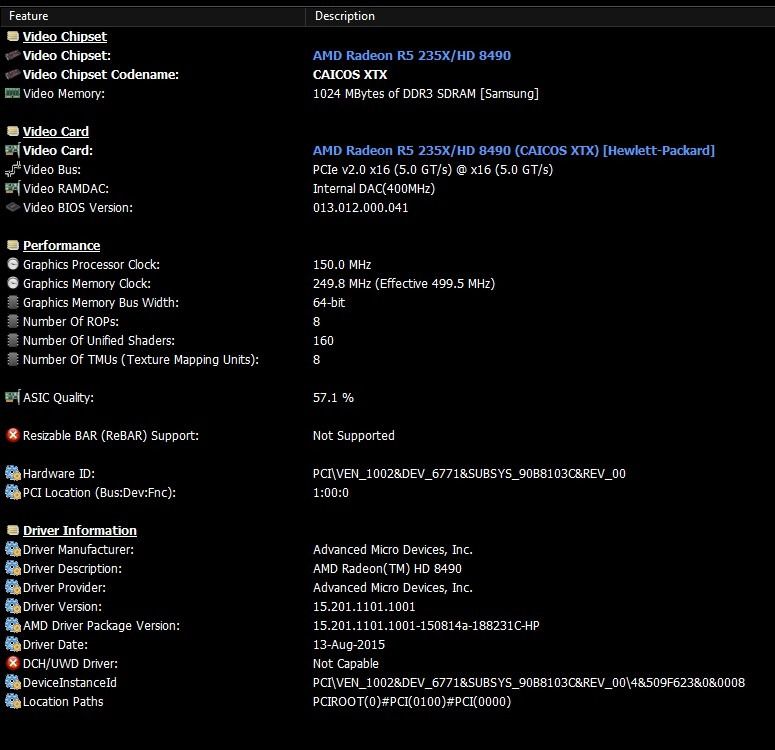This screenshot has width=775, height=750.
Task: Click the gear icon beside Driver Manufacturer
Action: click(13, 549)
